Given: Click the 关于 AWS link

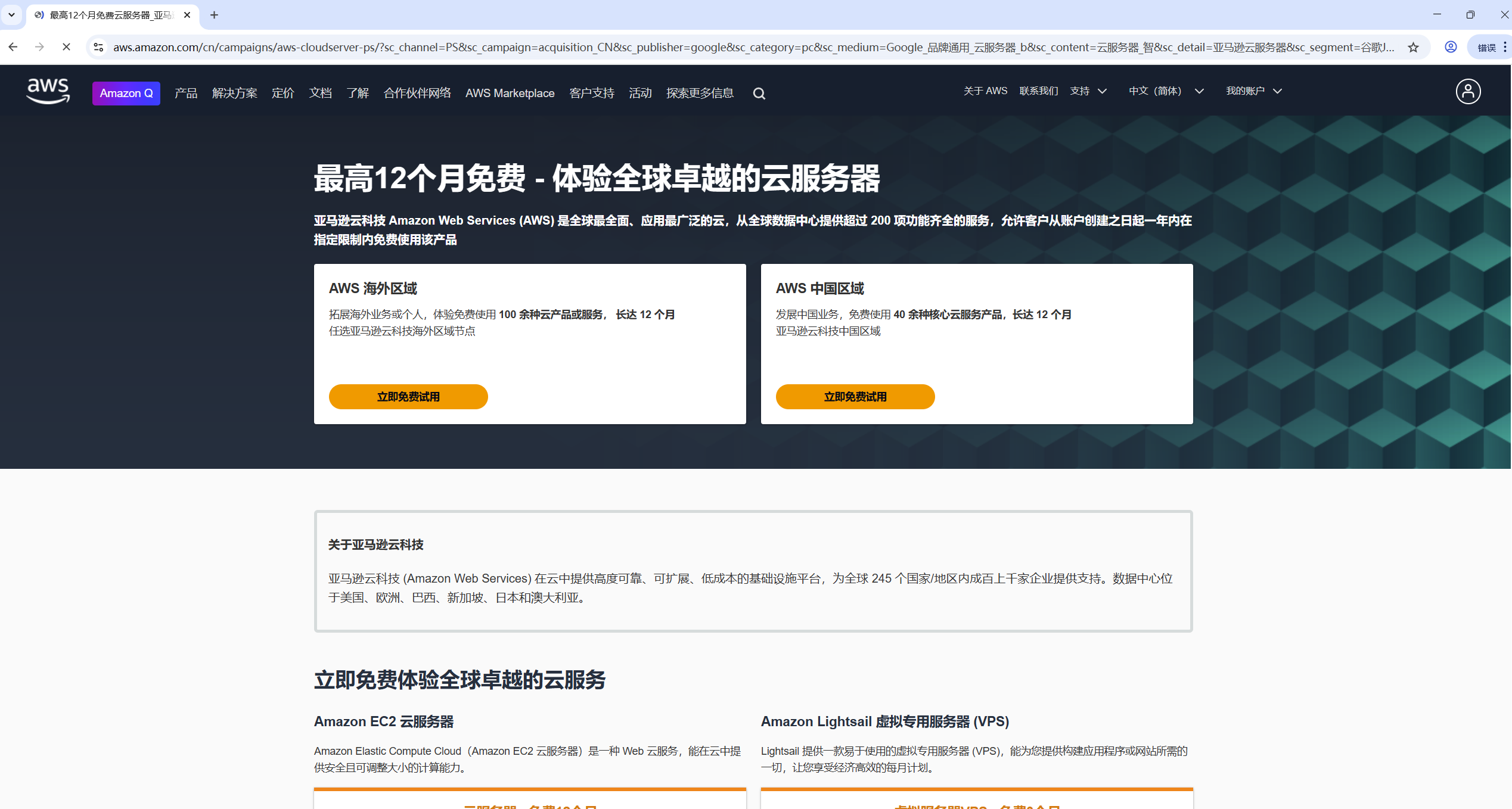Looking at the screenshot, I should 985,91.
